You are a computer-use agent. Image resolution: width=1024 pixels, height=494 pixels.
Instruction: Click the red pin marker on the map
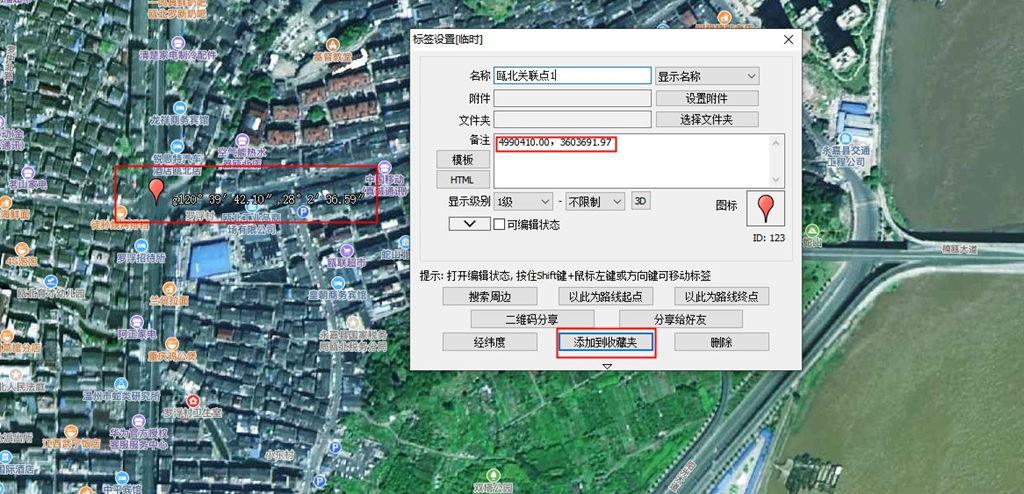(157, 191)
